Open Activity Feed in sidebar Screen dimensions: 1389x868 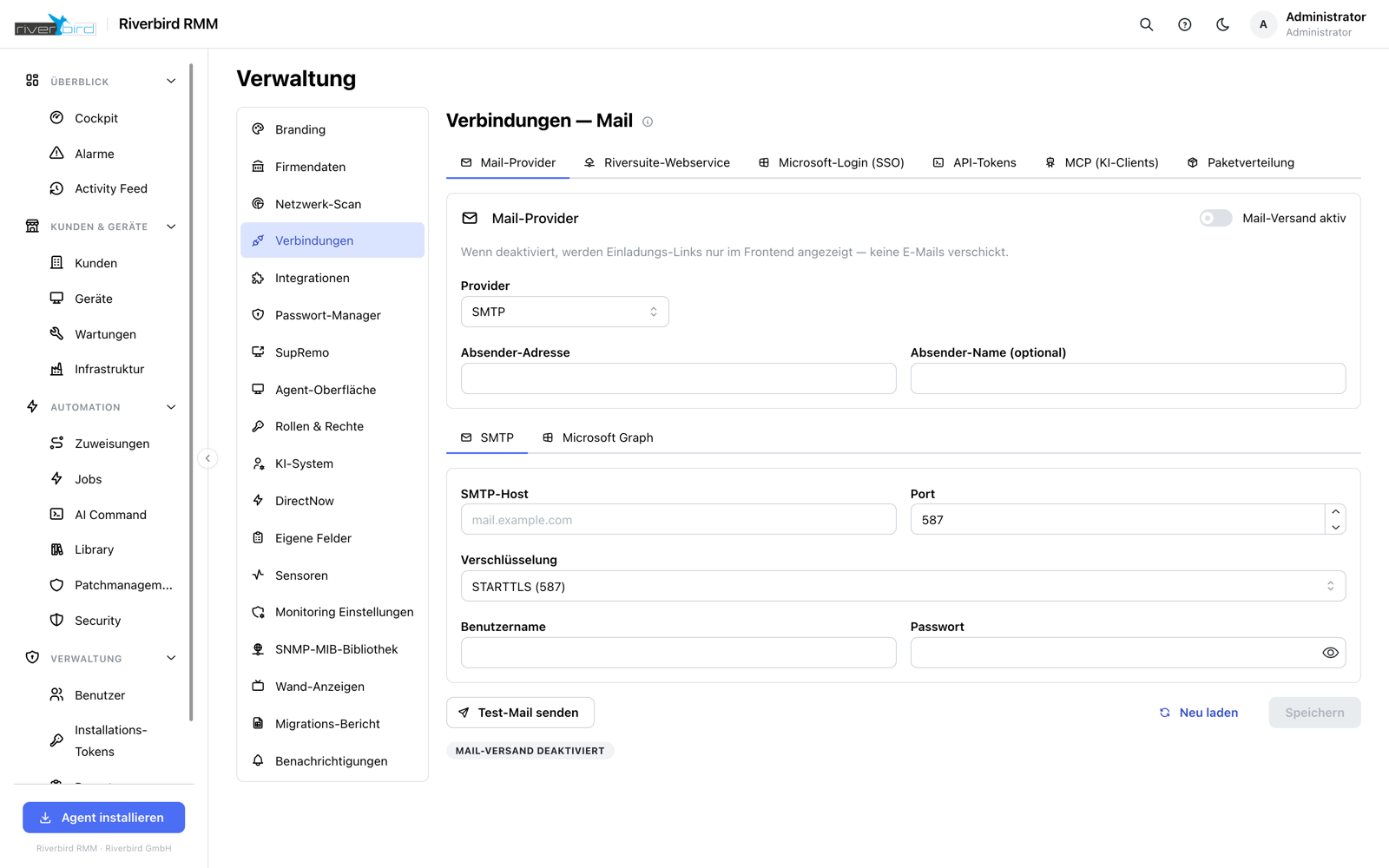tap(111, 188)
